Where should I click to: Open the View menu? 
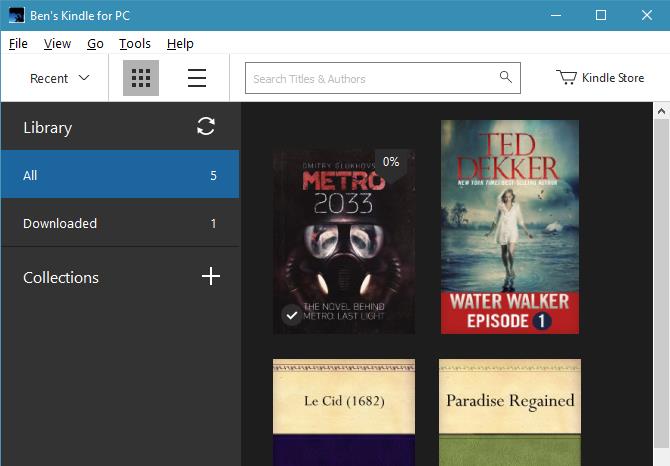pyautogui.click(x=57, y=44)
